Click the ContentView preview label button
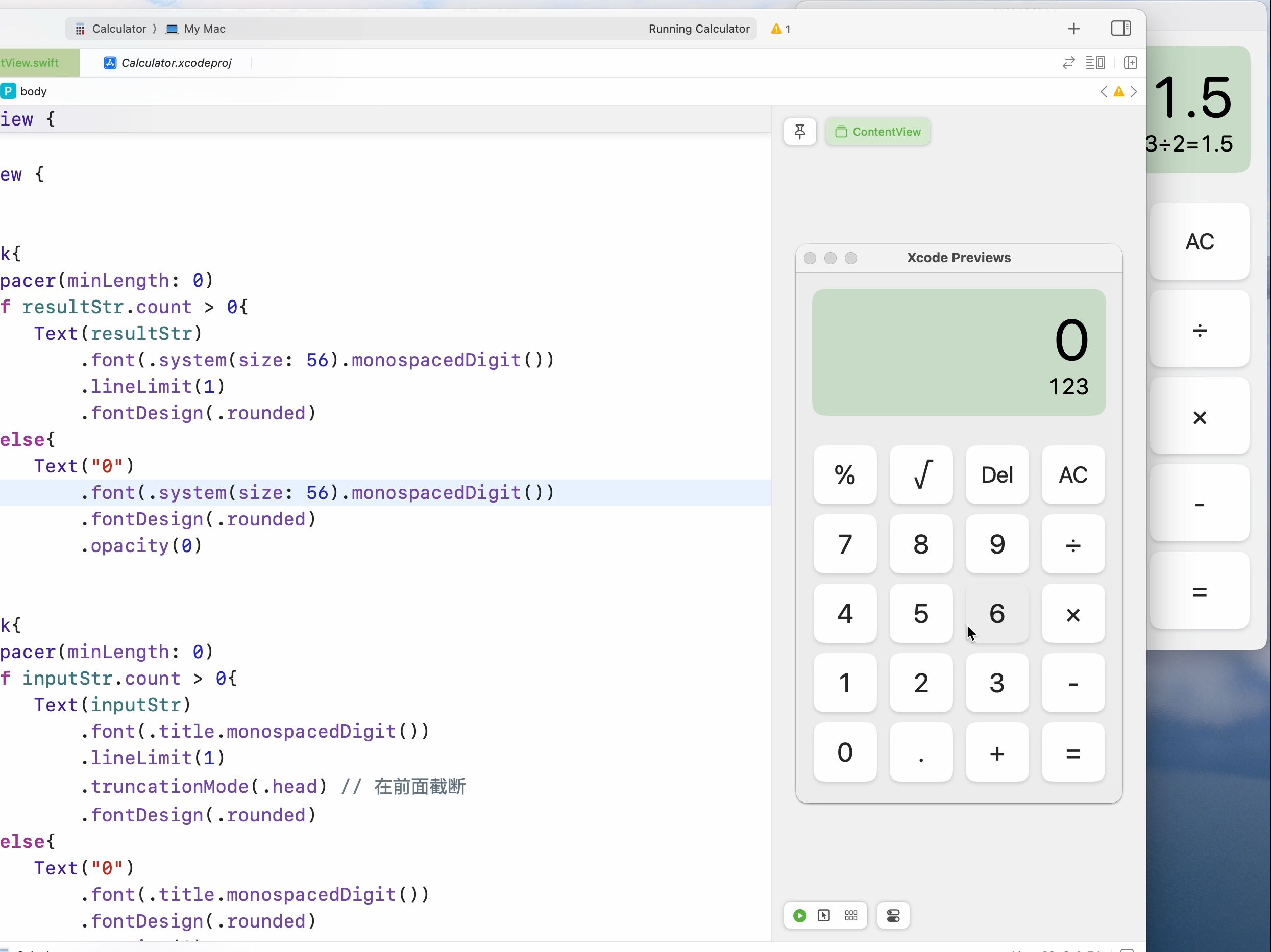Viewport: 1271px width, 952px height. coord(878,132)
